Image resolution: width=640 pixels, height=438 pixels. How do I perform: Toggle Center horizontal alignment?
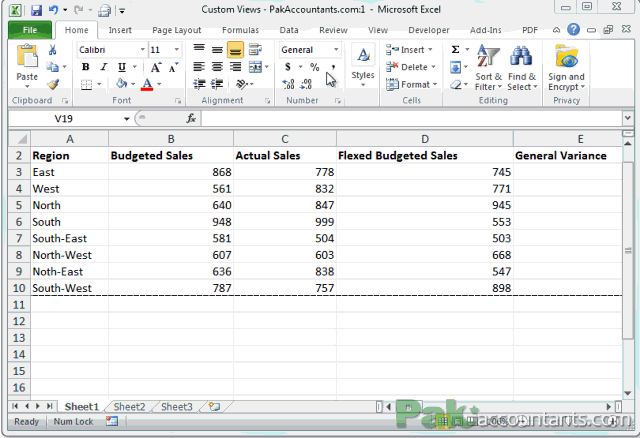coord(217,67)
